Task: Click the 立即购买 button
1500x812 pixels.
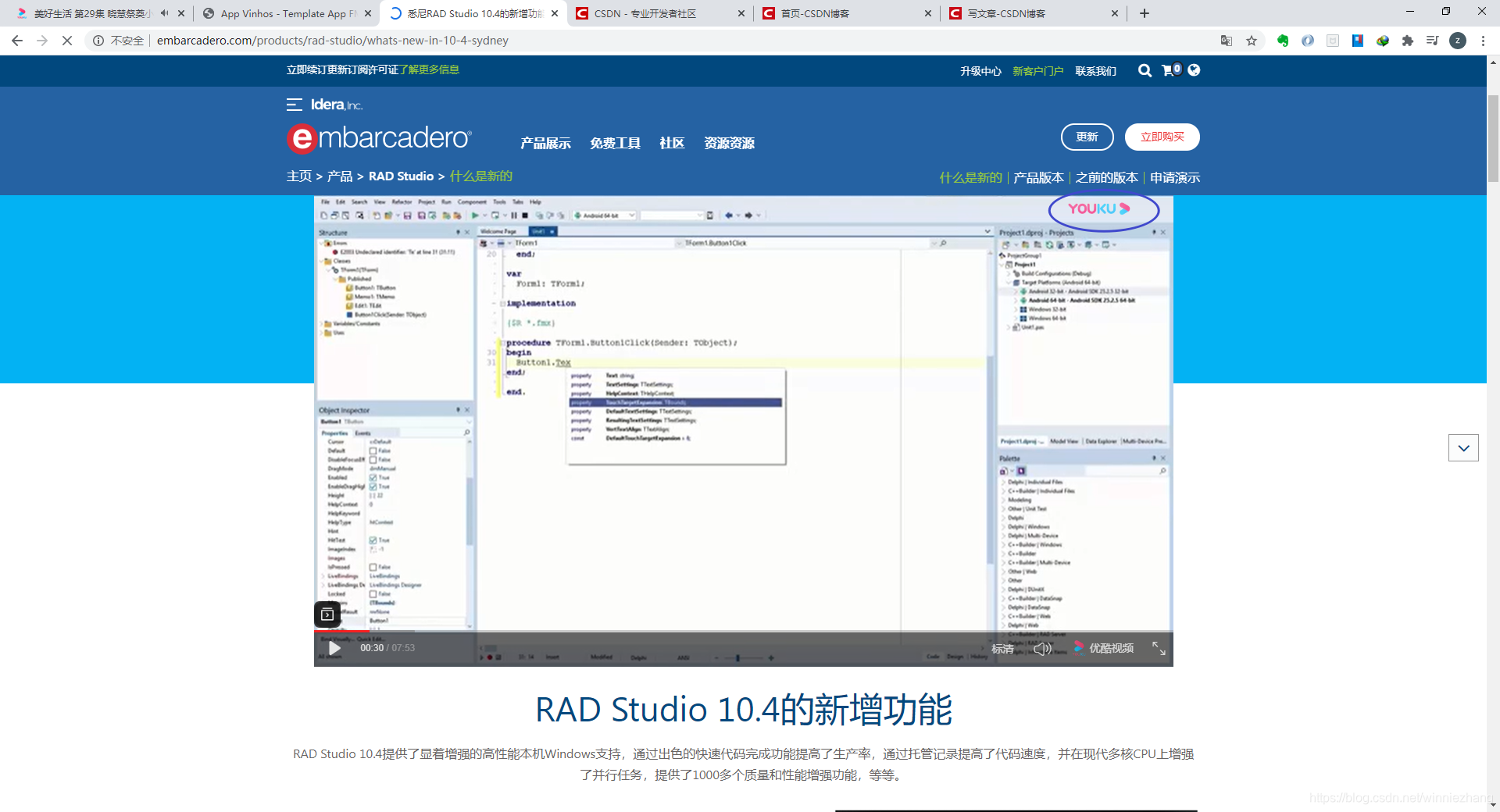Action: 1162,137
